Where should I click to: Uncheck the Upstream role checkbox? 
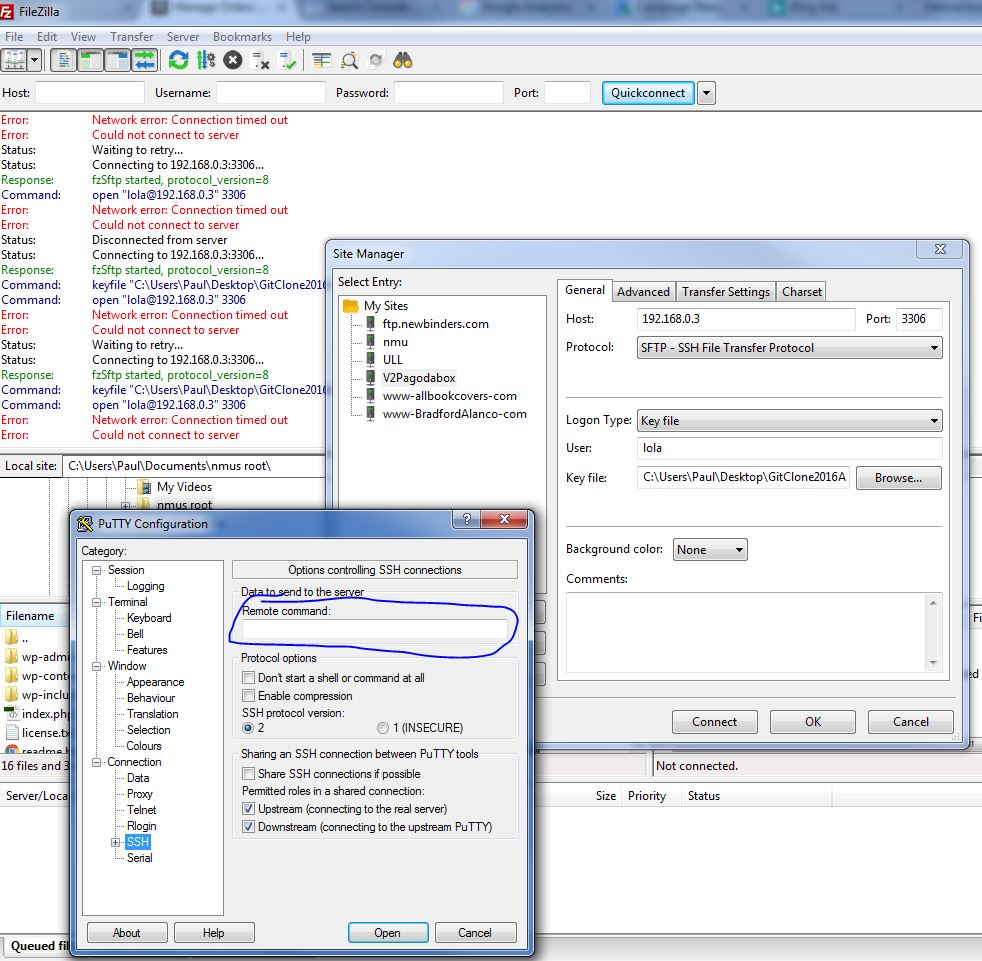[x=249, y=809]
